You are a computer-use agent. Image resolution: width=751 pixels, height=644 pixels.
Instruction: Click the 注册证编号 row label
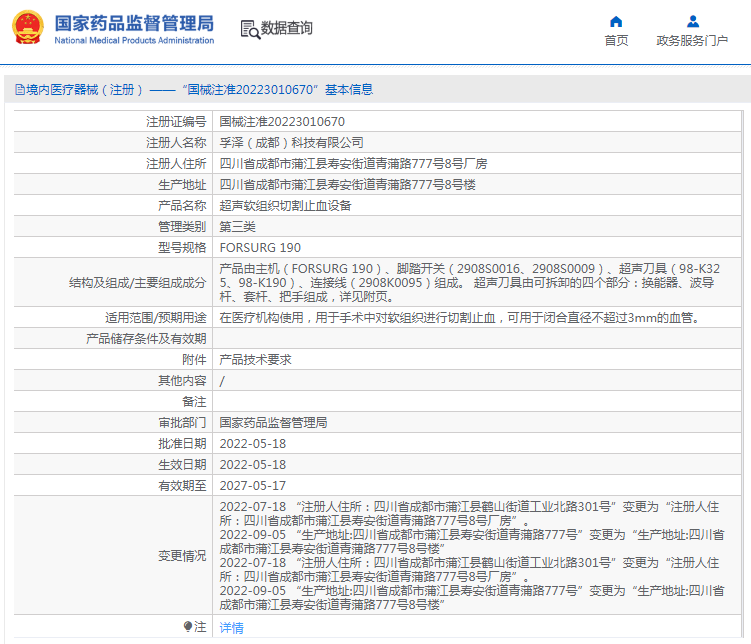click(176, 122)
